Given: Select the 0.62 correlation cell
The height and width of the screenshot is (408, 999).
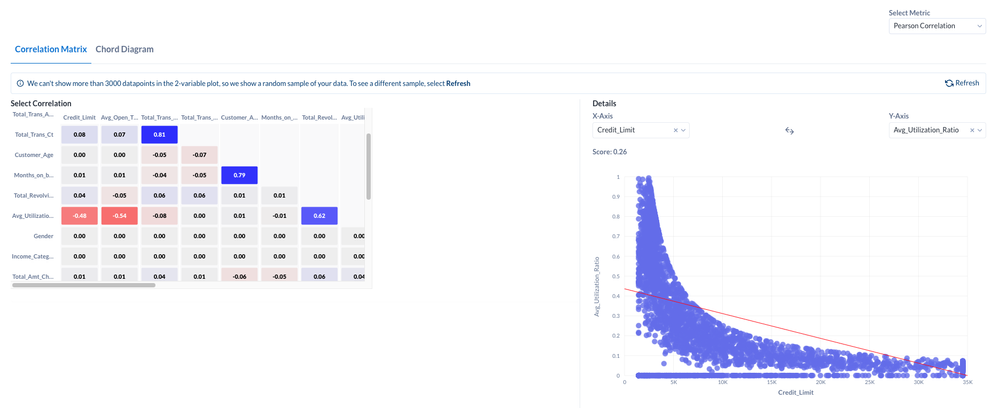Looking at the screenshot, I should [x=319, y=216].
